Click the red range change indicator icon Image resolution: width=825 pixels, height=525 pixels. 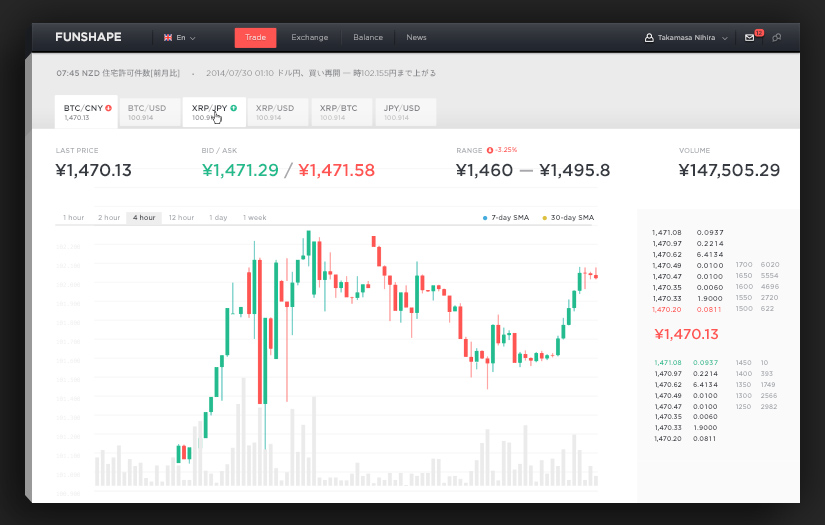click(x=490, y=150)
